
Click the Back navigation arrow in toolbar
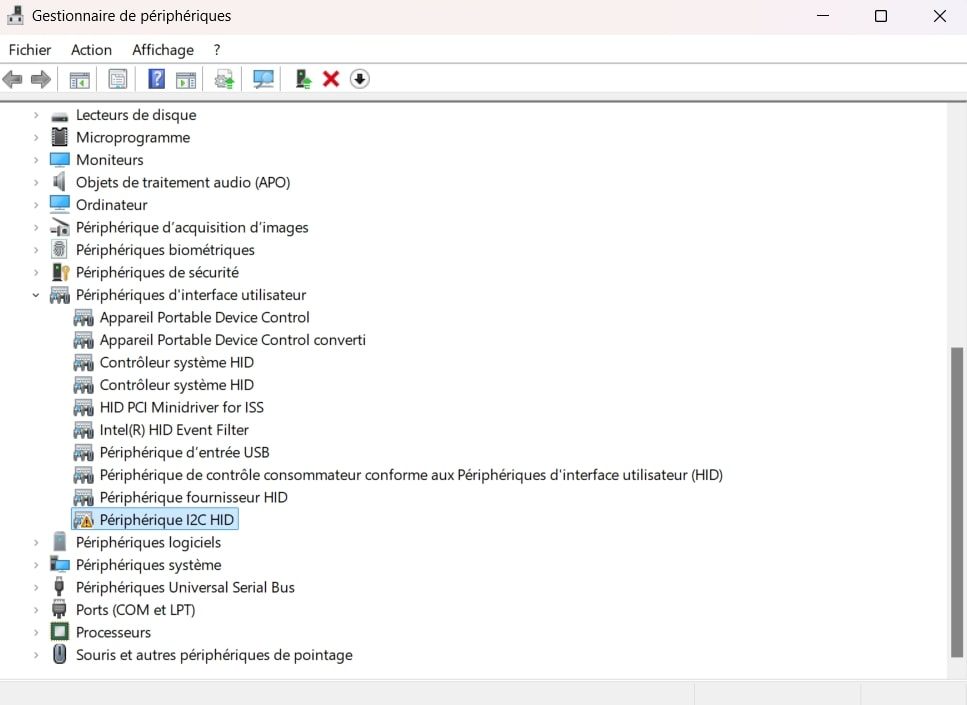[x=13, y=79]
